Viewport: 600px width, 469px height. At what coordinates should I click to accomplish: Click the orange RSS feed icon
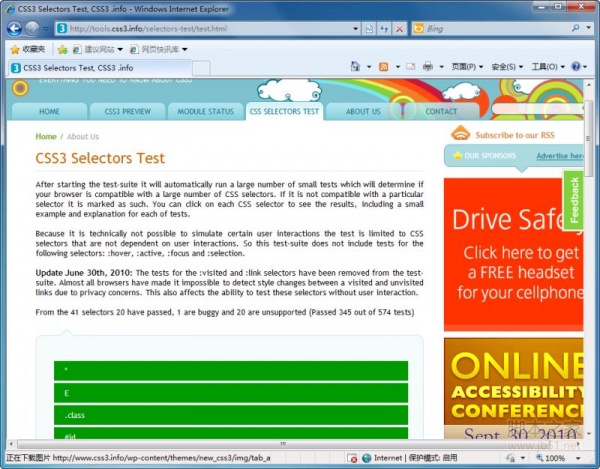pos(460,134)
